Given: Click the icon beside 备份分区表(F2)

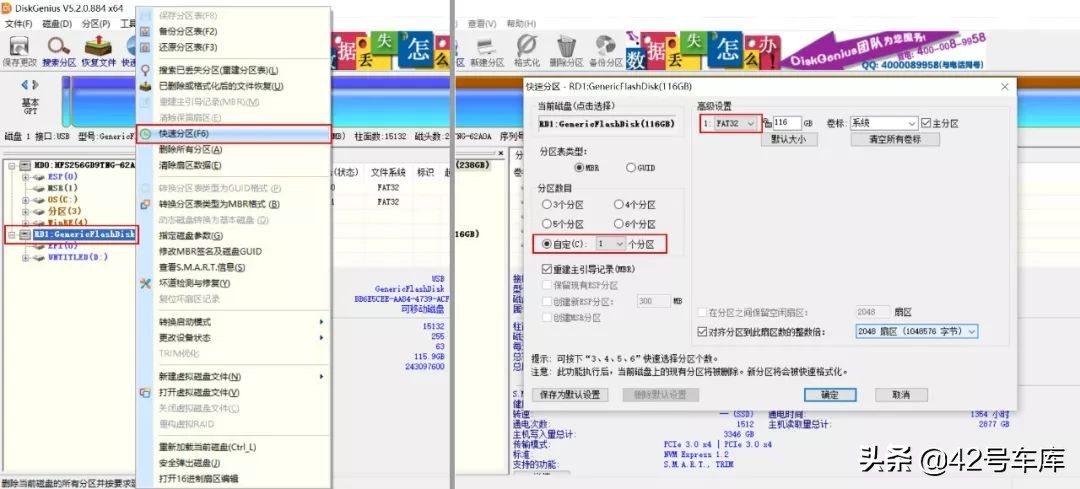Looking at the screenshot, I should coord(145,32).
